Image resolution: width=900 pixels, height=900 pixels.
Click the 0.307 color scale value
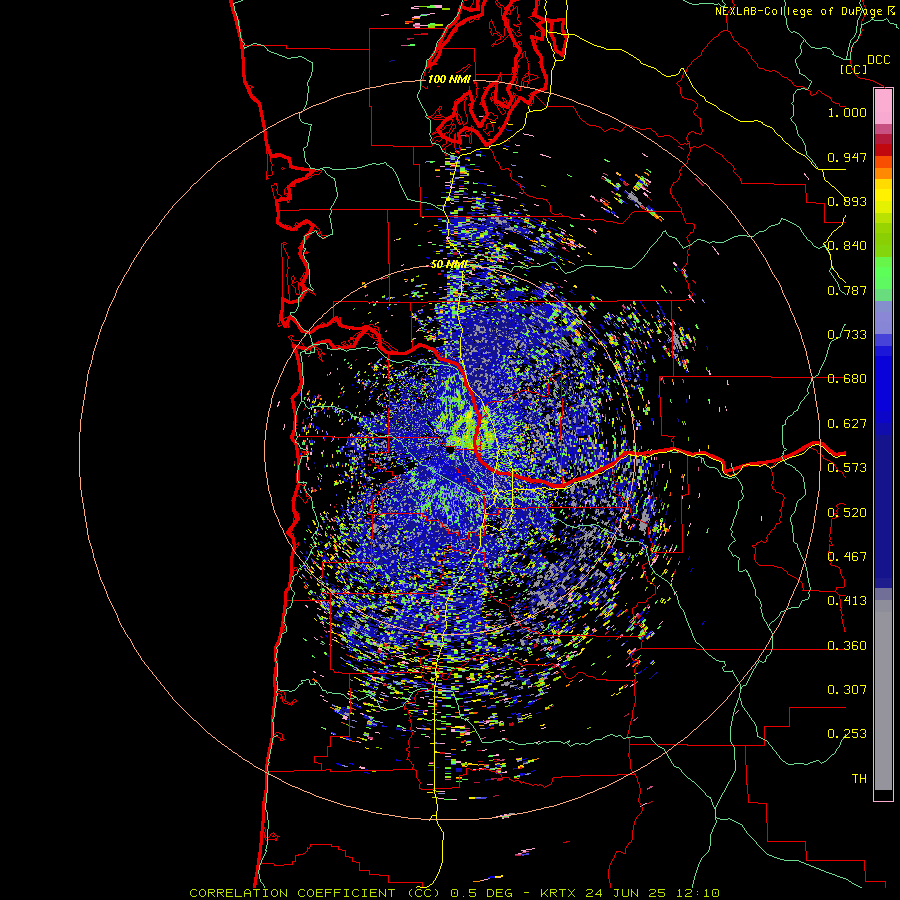click(847, 690)
